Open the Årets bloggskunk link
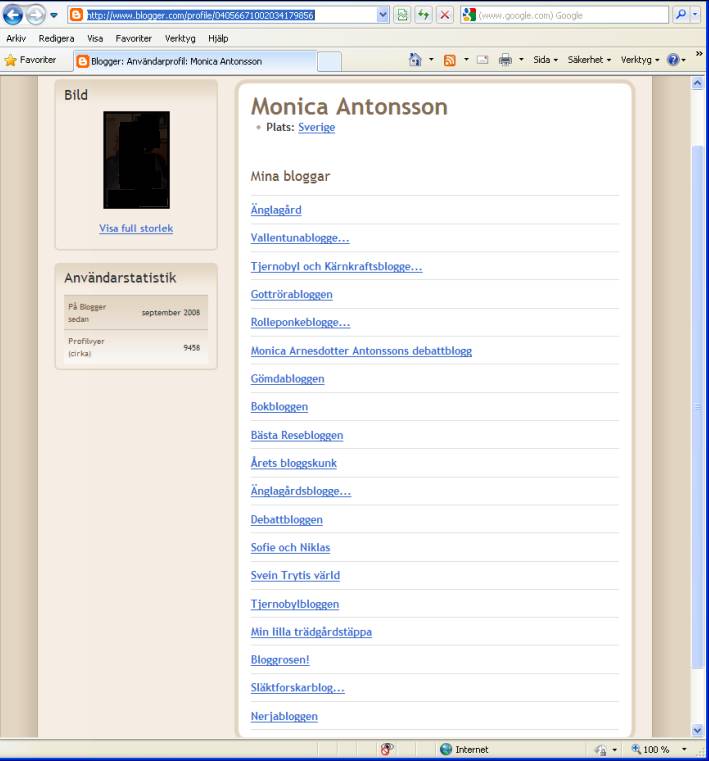 pyautogui.click(x=294, y=463)
